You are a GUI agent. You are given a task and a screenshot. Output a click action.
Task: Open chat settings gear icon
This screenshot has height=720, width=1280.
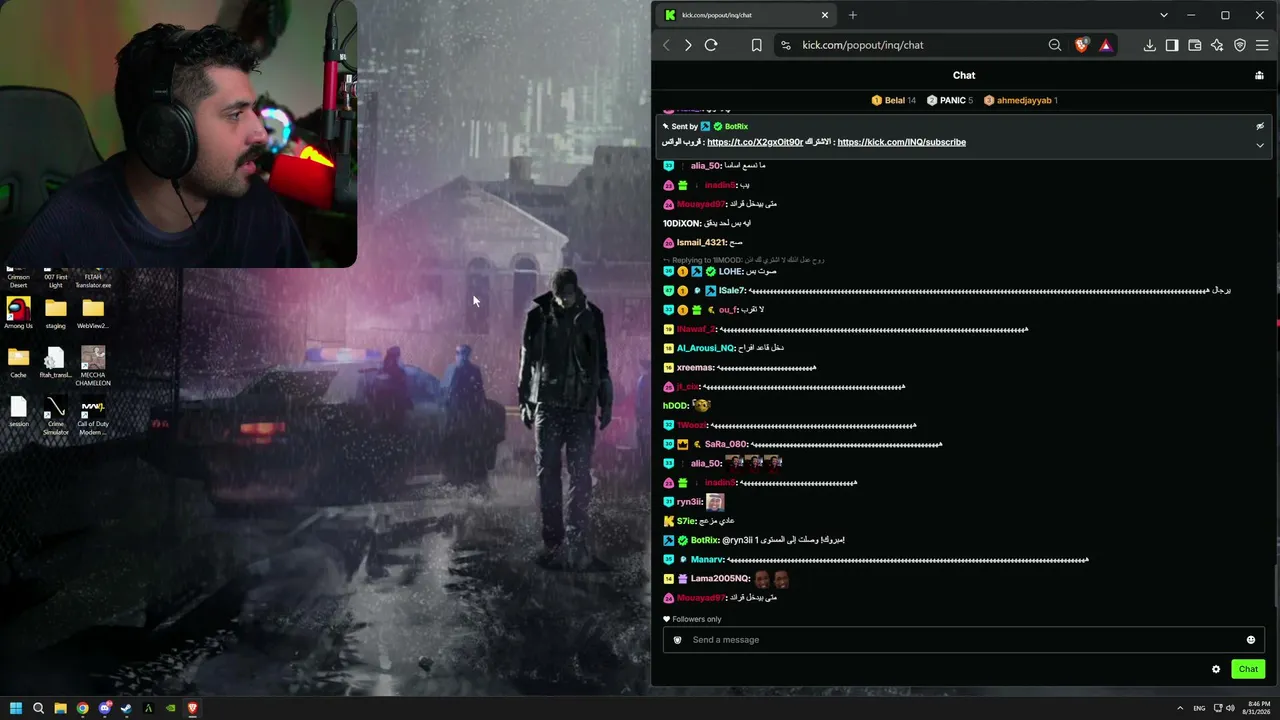tap(1216, 669)
